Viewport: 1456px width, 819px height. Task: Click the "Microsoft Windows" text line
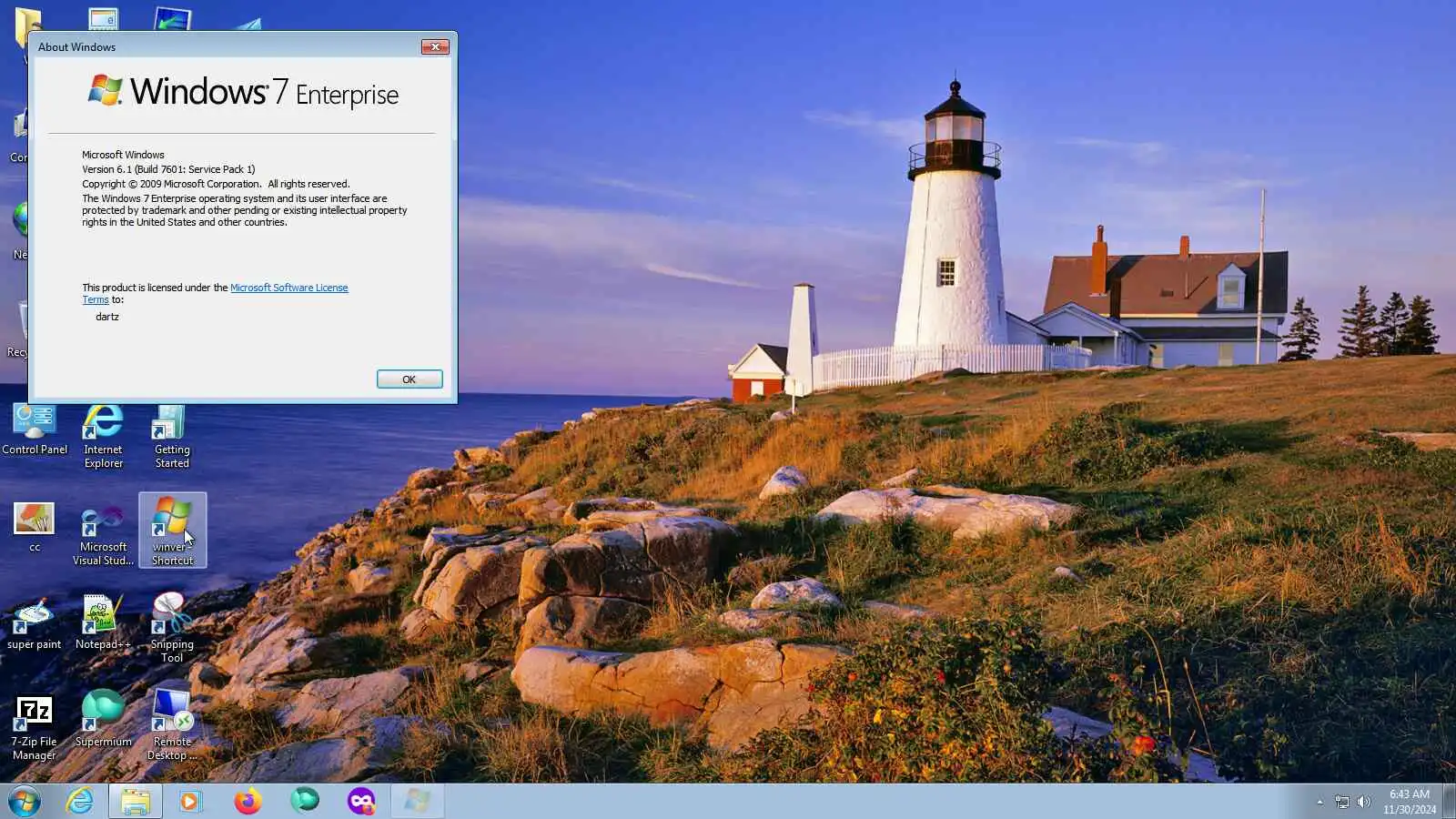click(x=123, y=155)
